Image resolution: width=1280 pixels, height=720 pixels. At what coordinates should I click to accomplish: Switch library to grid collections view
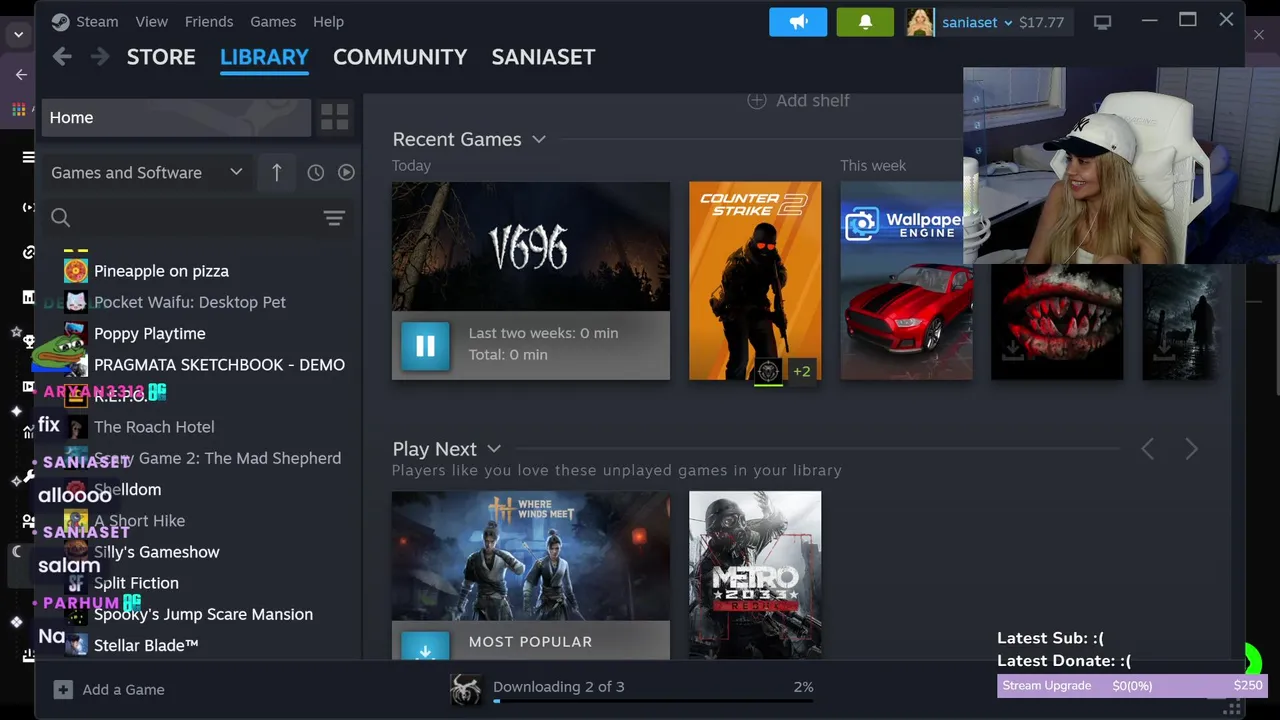[x=335, y=117]
